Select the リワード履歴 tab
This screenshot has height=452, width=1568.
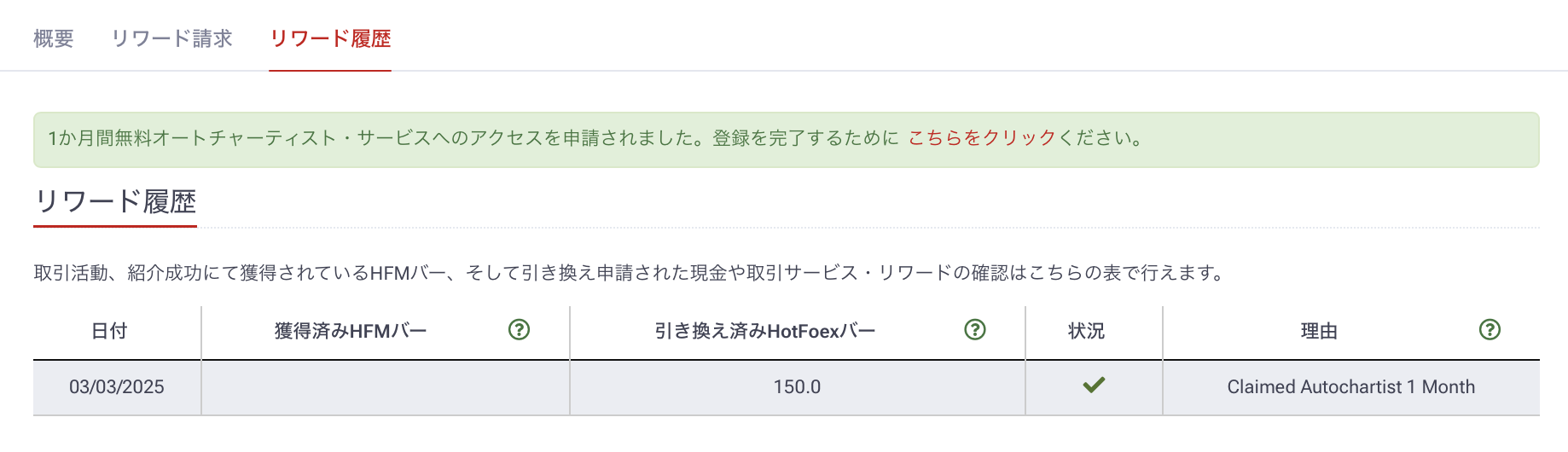point(330,38)
